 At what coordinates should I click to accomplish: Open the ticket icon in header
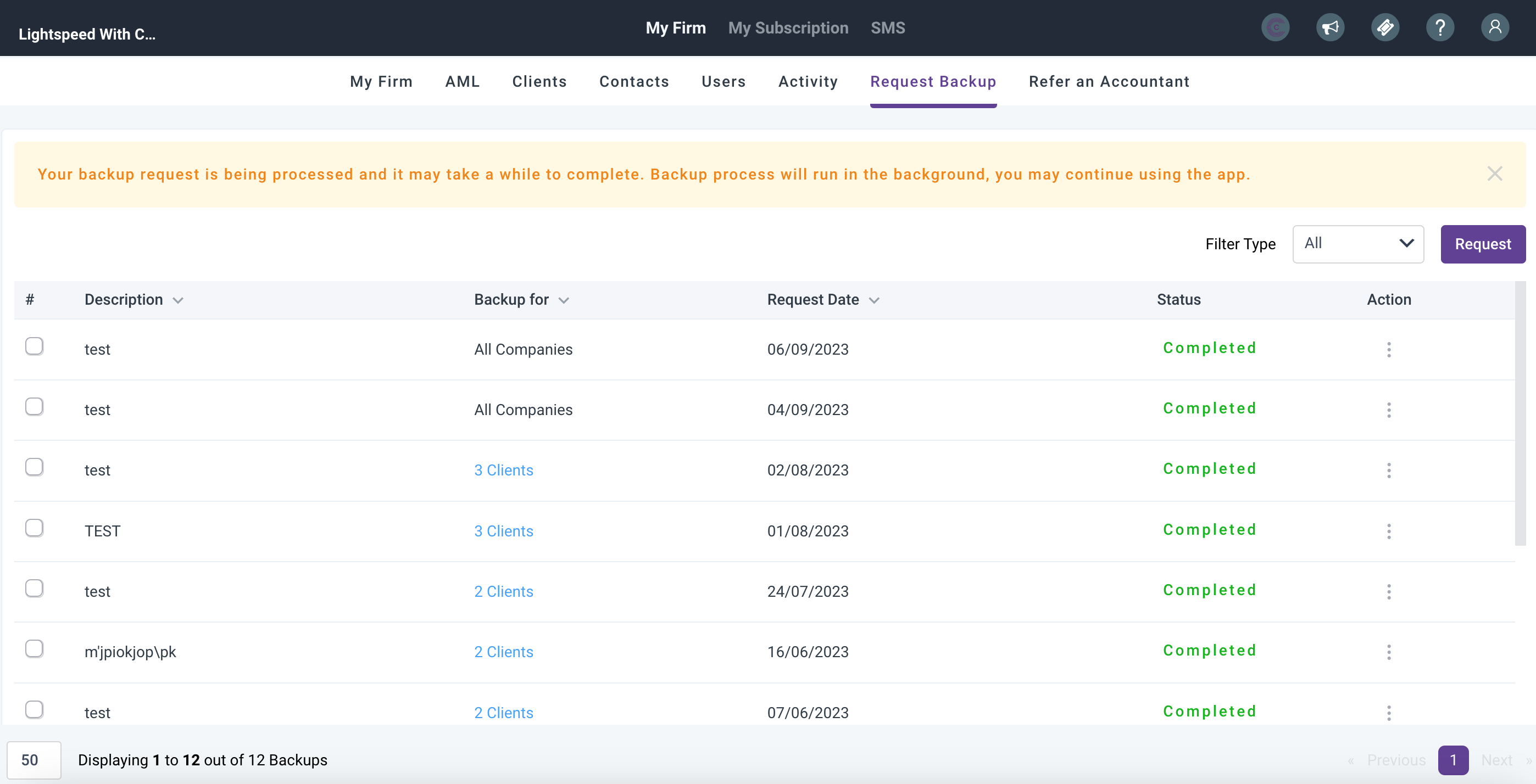click(1384, 27)
